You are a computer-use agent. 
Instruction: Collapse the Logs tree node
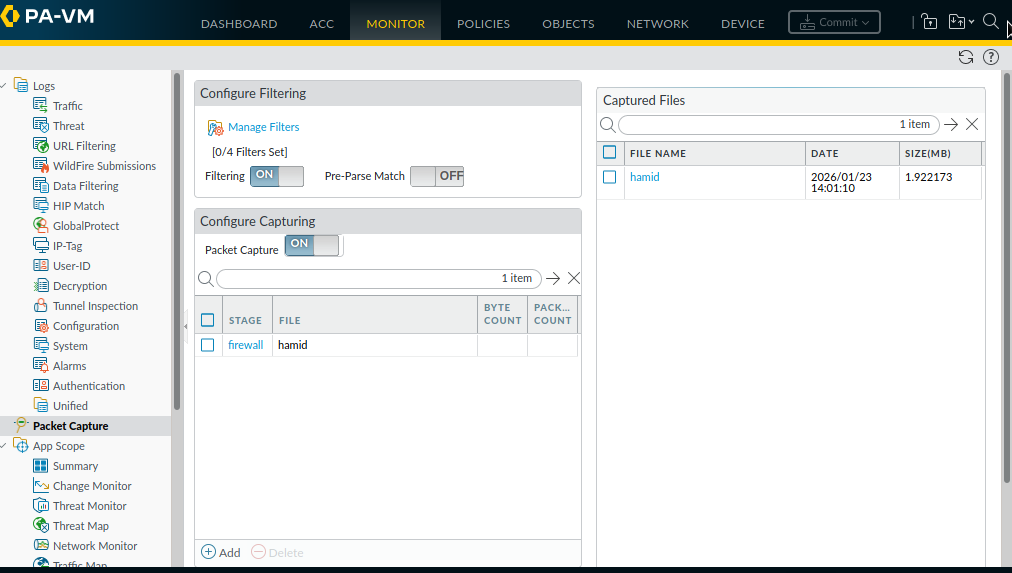coord(5,86)
